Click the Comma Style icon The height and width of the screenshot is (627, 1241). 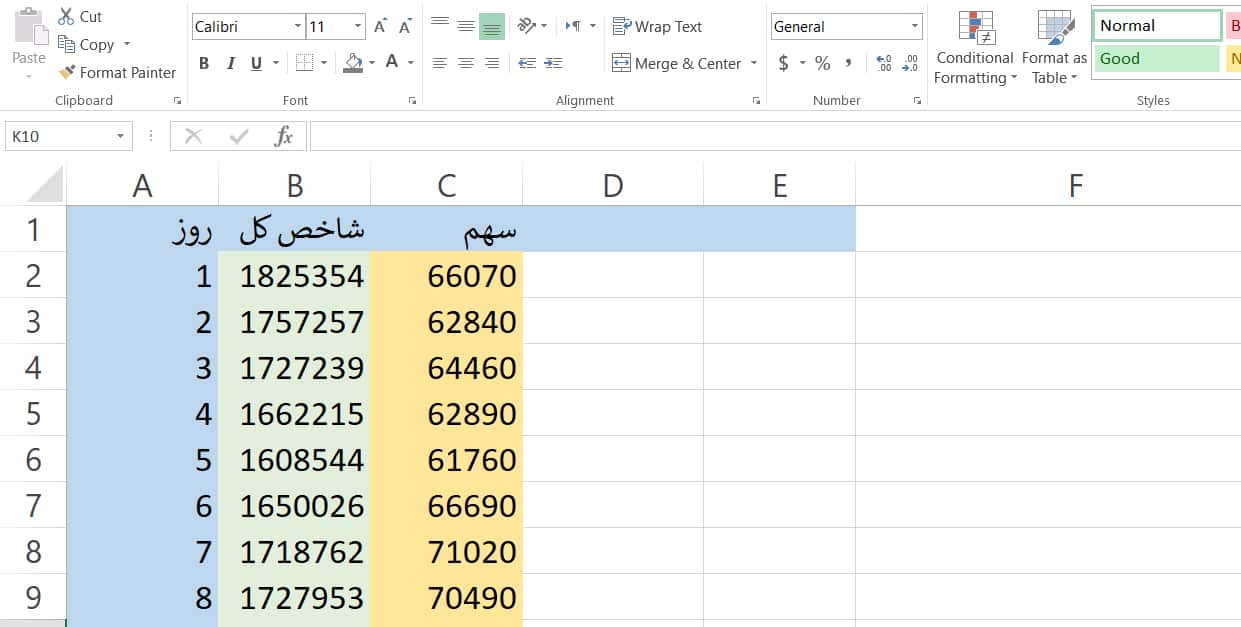[x=849, y=62]
